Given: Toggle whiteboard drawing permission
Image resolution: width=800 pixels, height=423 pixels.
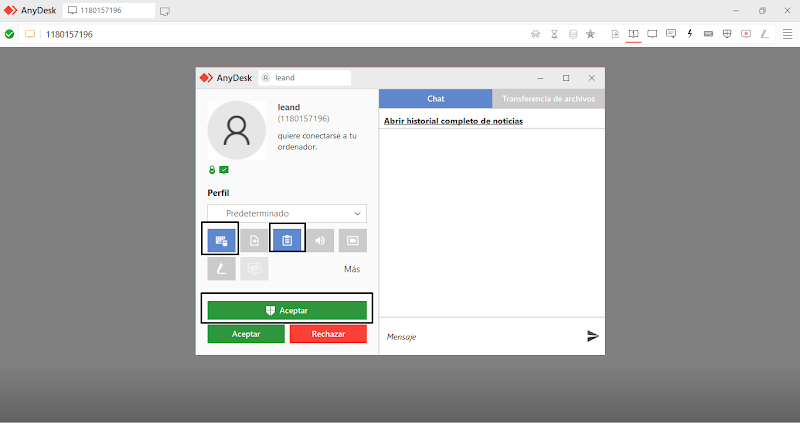Looking at the screenshot, I should point(221,268).
